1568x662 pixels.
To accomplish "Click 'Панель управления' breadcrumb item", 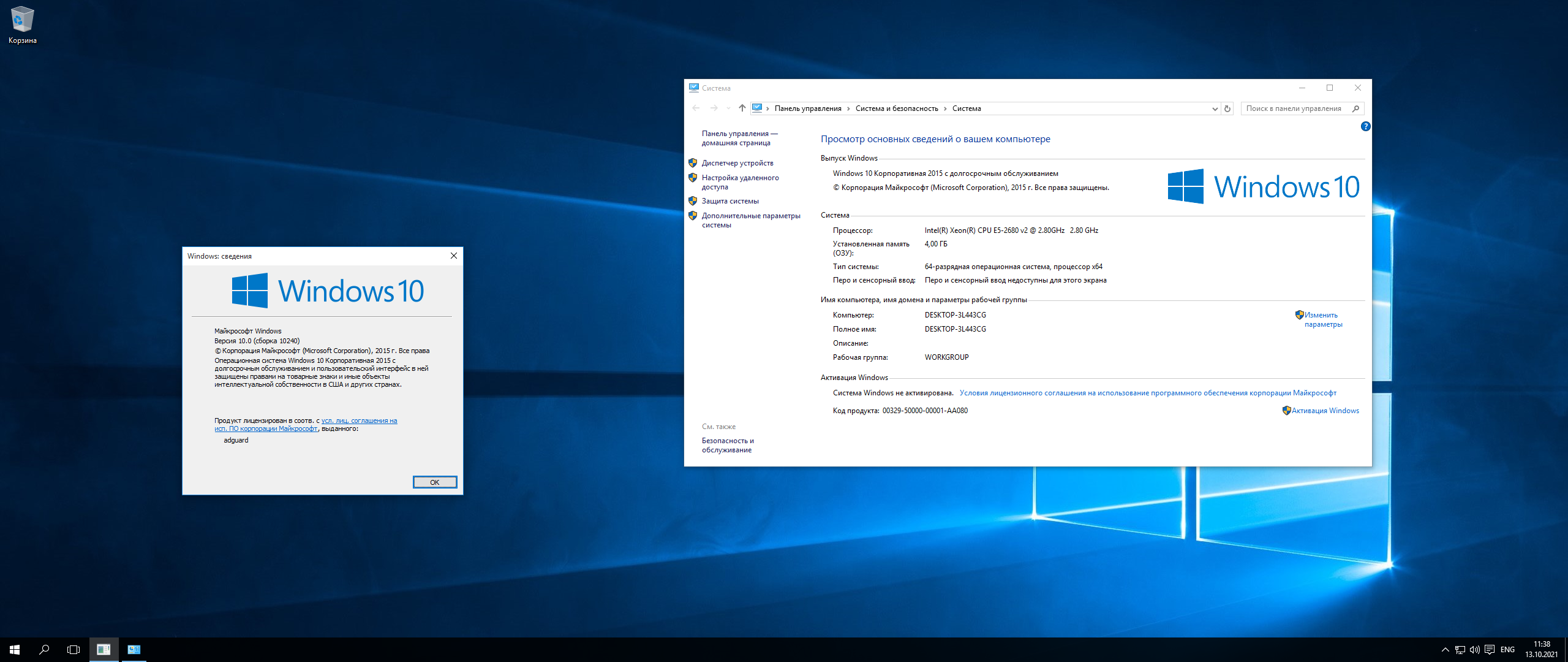I will click(807, 108).
